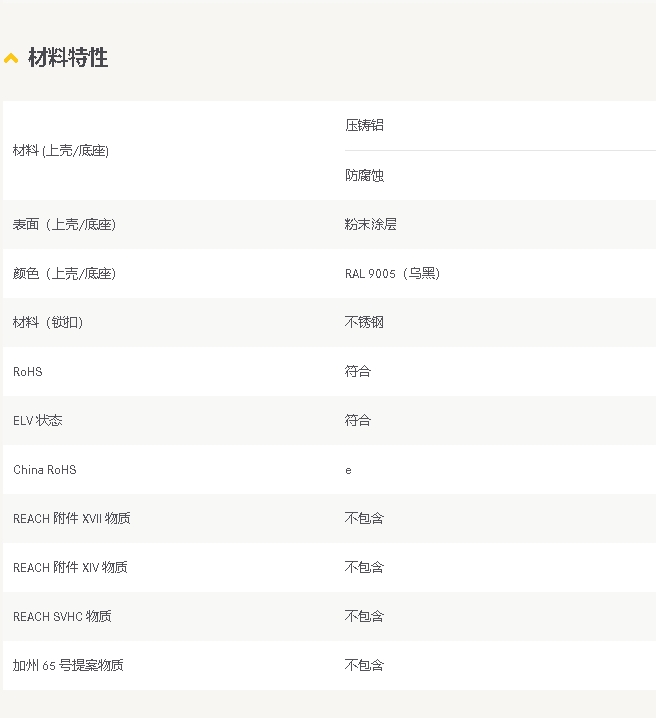656x718 pixels.
Task: Select the China RoHS value e
Action: (x=348, y=470)
